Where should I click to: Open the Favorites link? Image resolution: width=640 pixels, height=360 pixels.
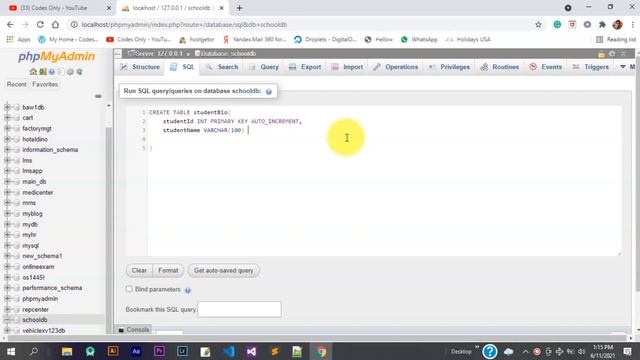[45, 84]
